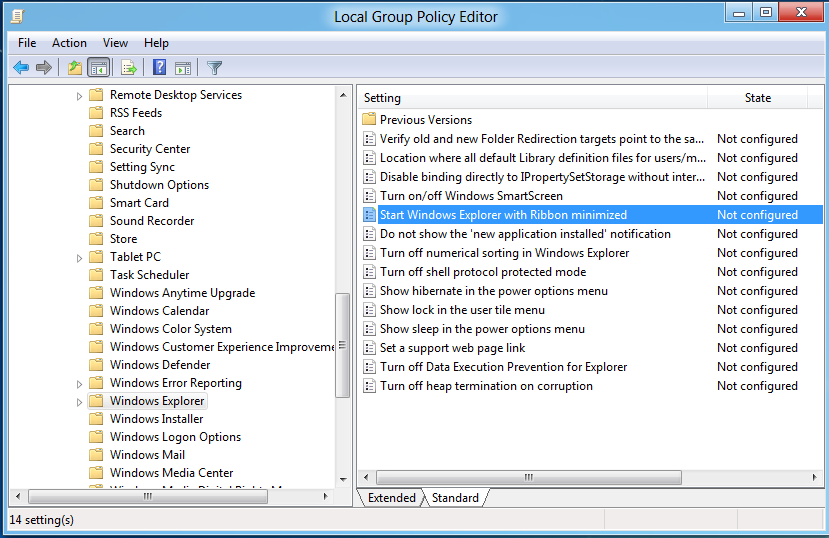Image resolution: width=829 pixels, height=538 pixels.
Task: Click the Up one level folder icon
Action: pyautogui.click(x=74, y=68)
